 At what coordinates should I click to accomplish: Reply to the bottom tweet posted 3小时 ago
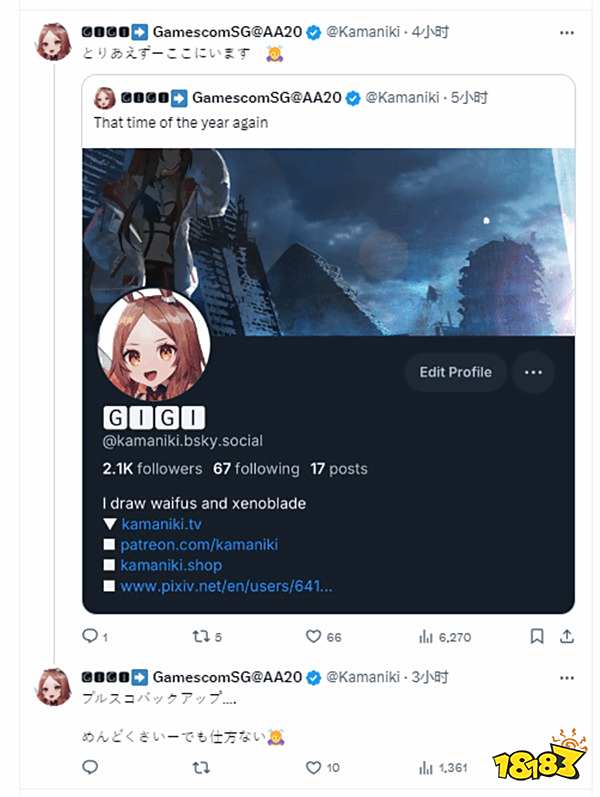tap(90, 767)
